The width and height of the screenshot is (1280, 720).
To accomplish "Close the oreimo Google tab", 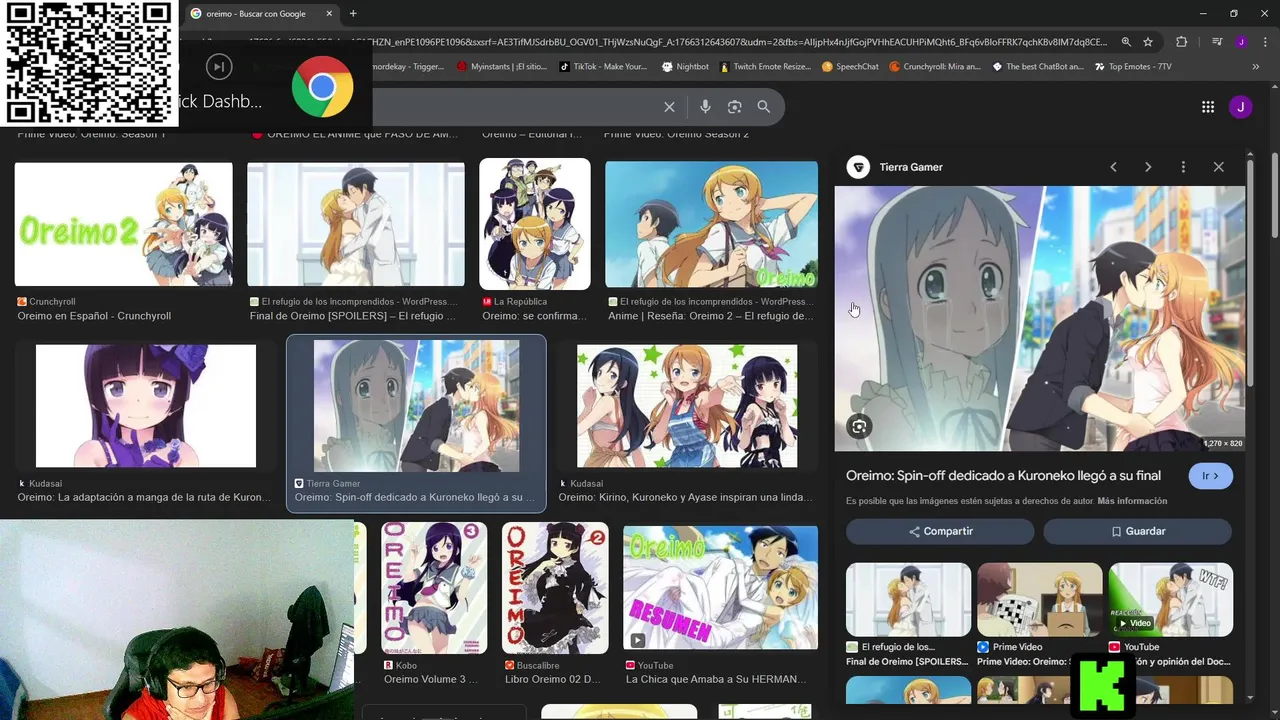I will [x=330, y=14].
